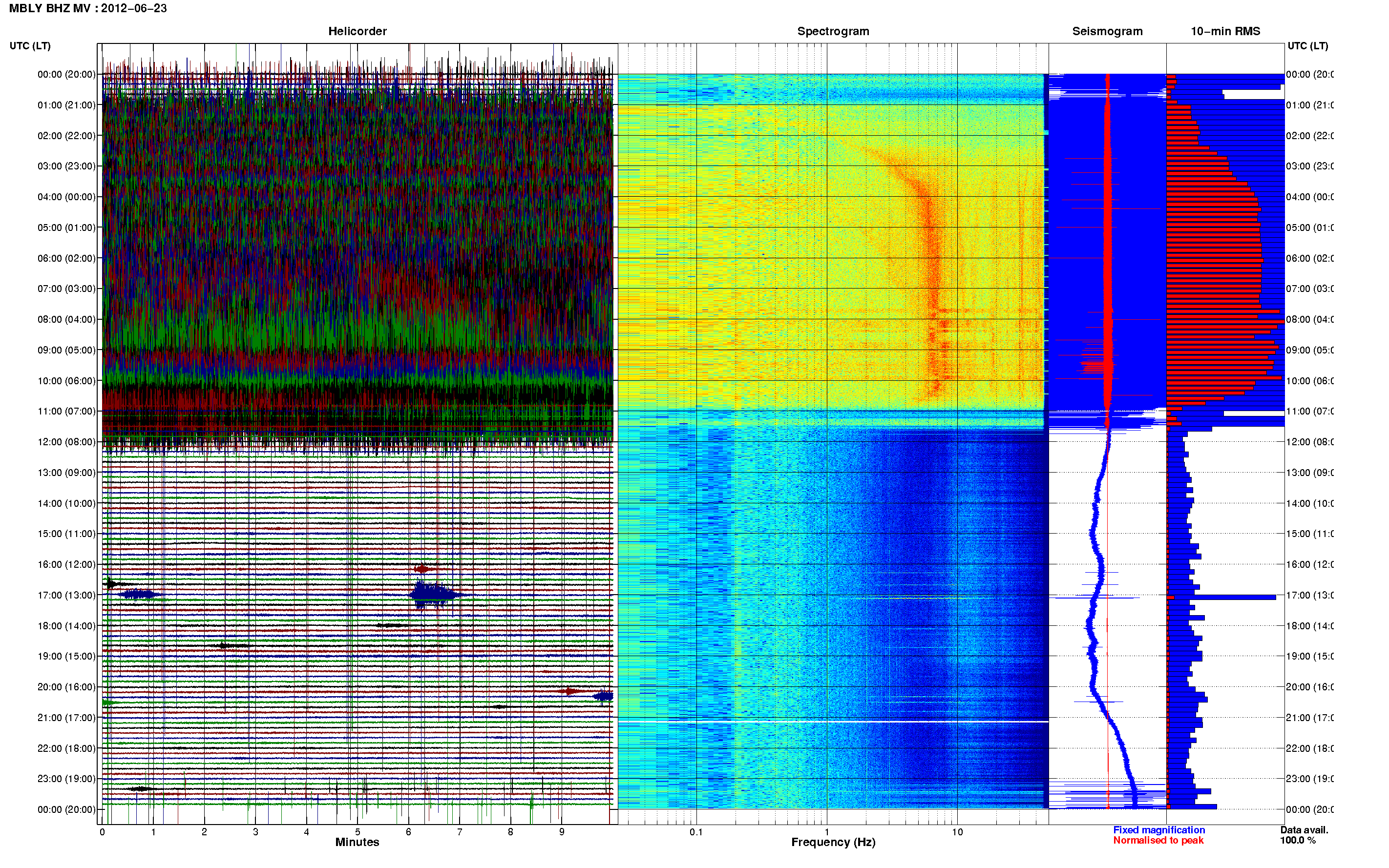Click the blue Fixed magnification legend text

pos(1159,830)
